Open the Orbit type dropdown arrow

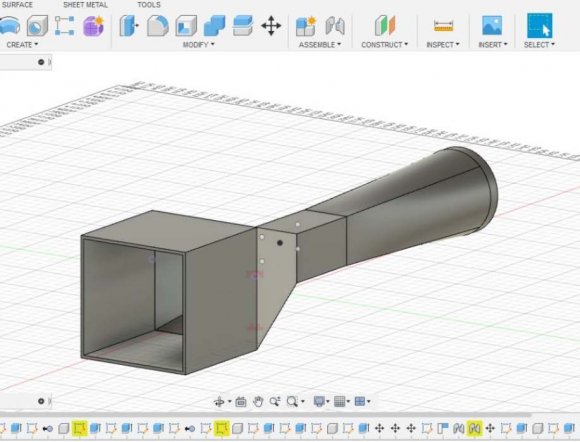click(230, 402)
